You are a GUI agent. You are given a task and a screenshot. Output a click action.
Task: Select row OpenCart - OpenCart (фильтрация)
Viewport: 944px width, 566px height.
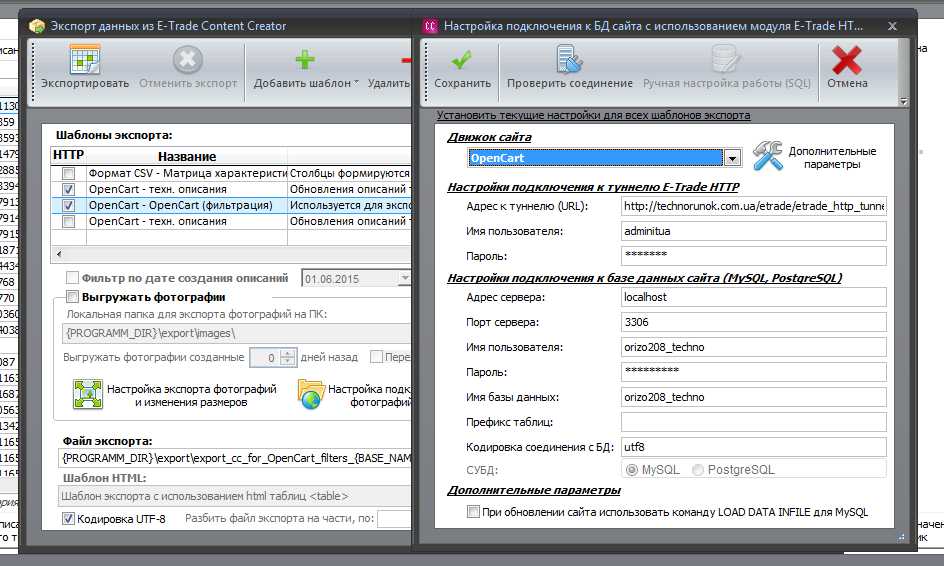(x=231, y=205)
